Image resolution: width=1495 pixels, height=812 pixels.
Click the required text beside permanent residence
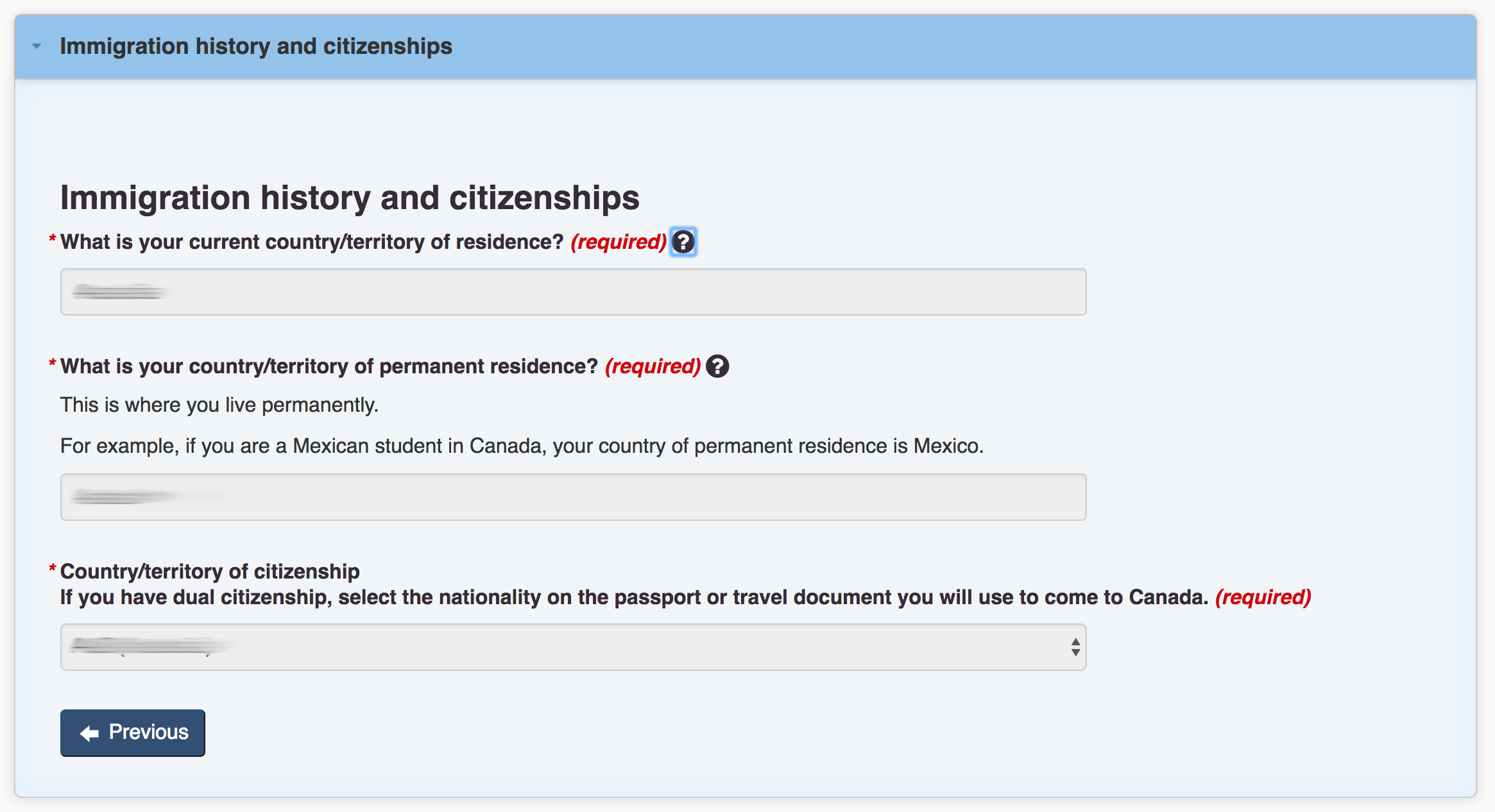(653, 366)
